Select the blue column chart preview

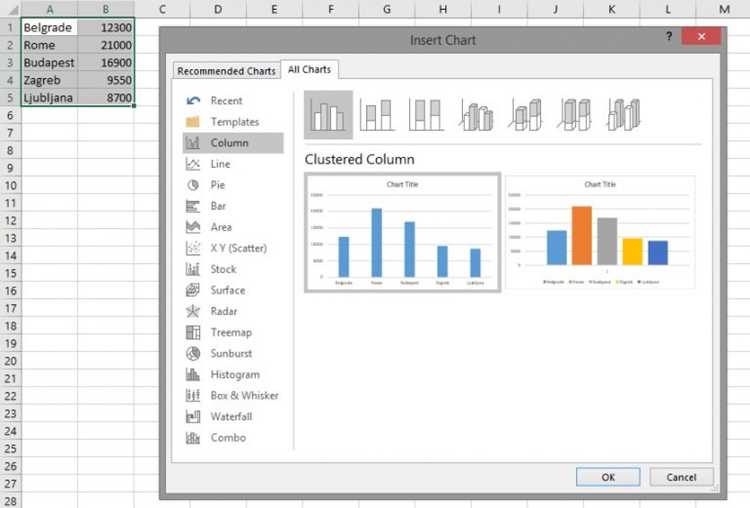point(402,232)
